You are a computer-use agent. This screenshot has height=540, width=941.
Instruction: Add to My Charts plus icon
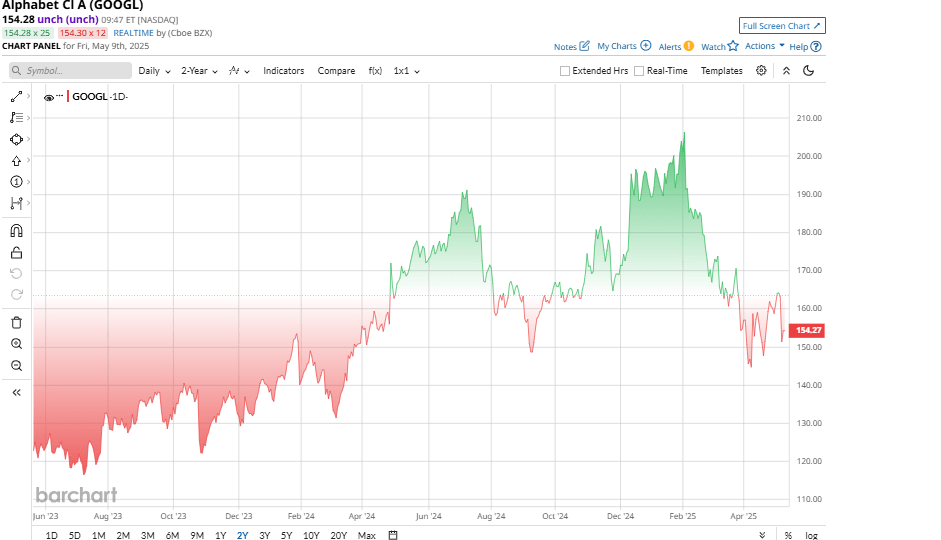click(646, 46)
